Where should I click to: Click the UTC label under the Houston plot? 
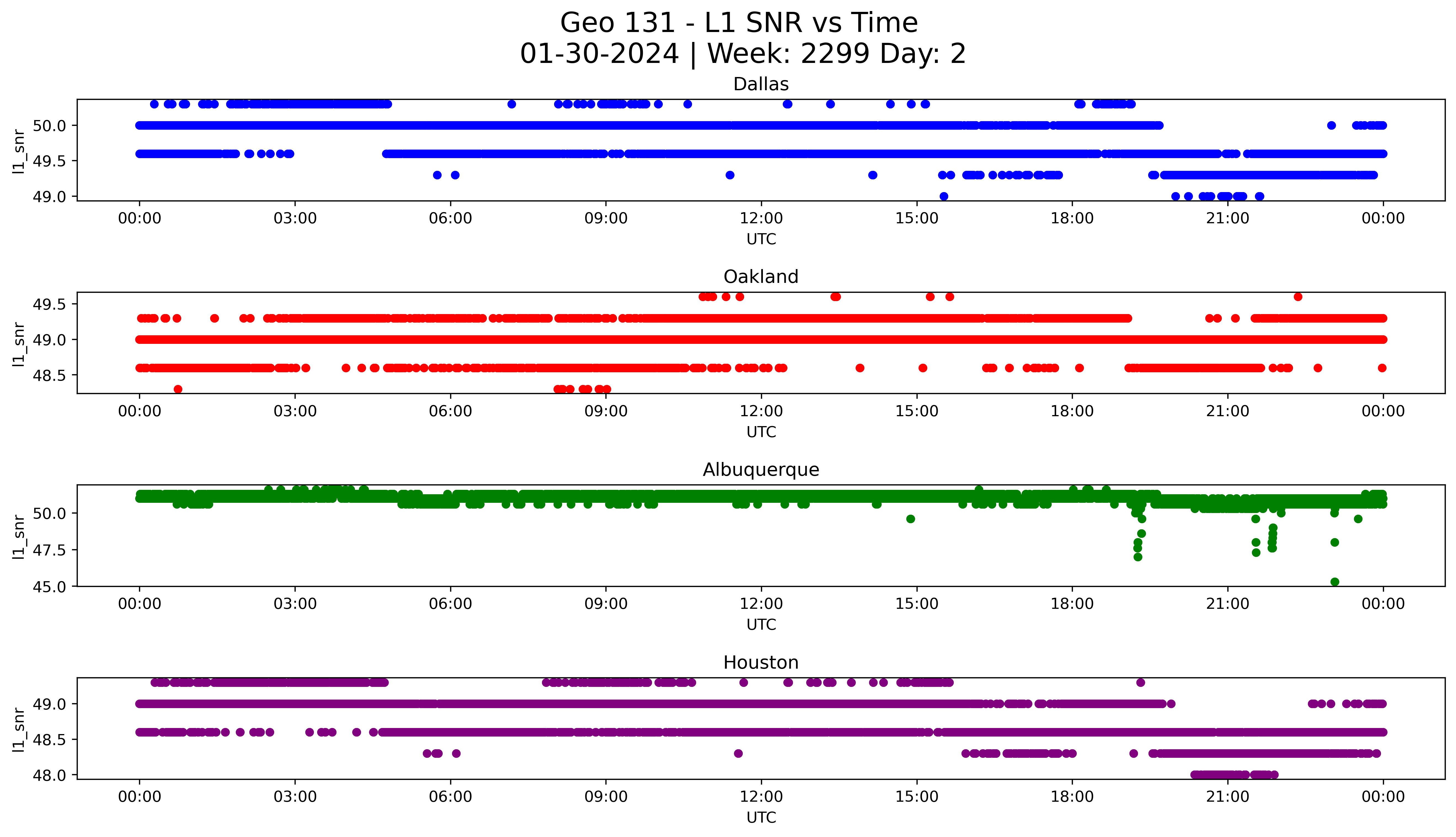tap(761, 817)
